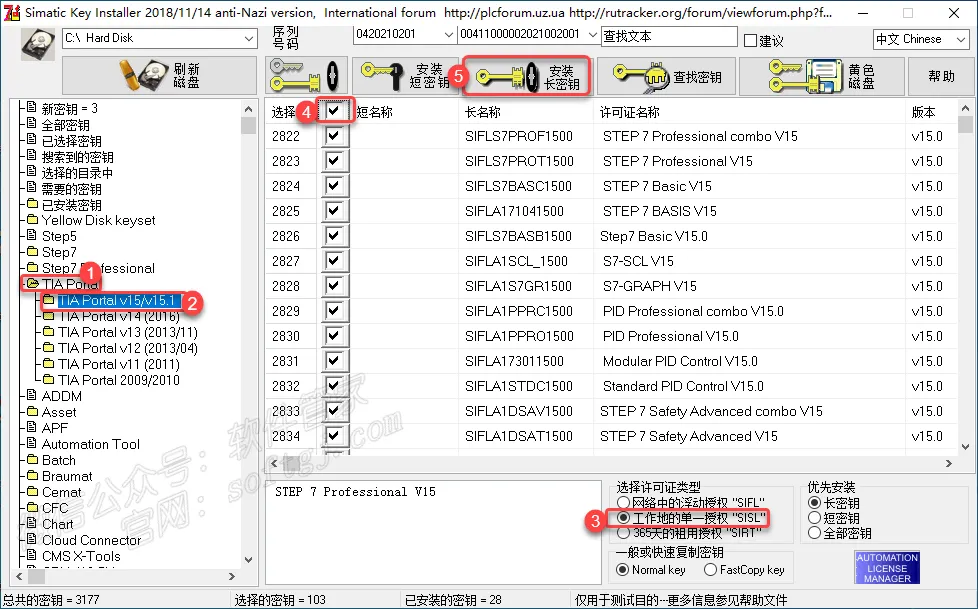978x609 pixels.
Task: Toggle the 建议 checkbox
Action: click(750, 41)
